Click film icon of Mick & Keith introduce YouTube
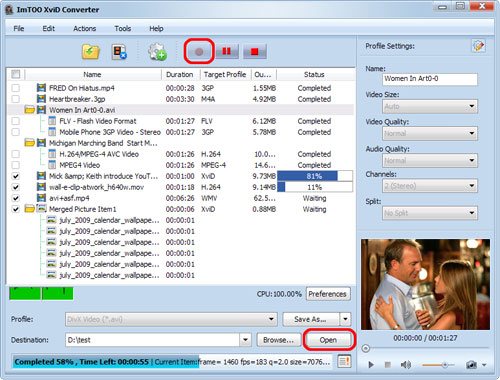 41,176
